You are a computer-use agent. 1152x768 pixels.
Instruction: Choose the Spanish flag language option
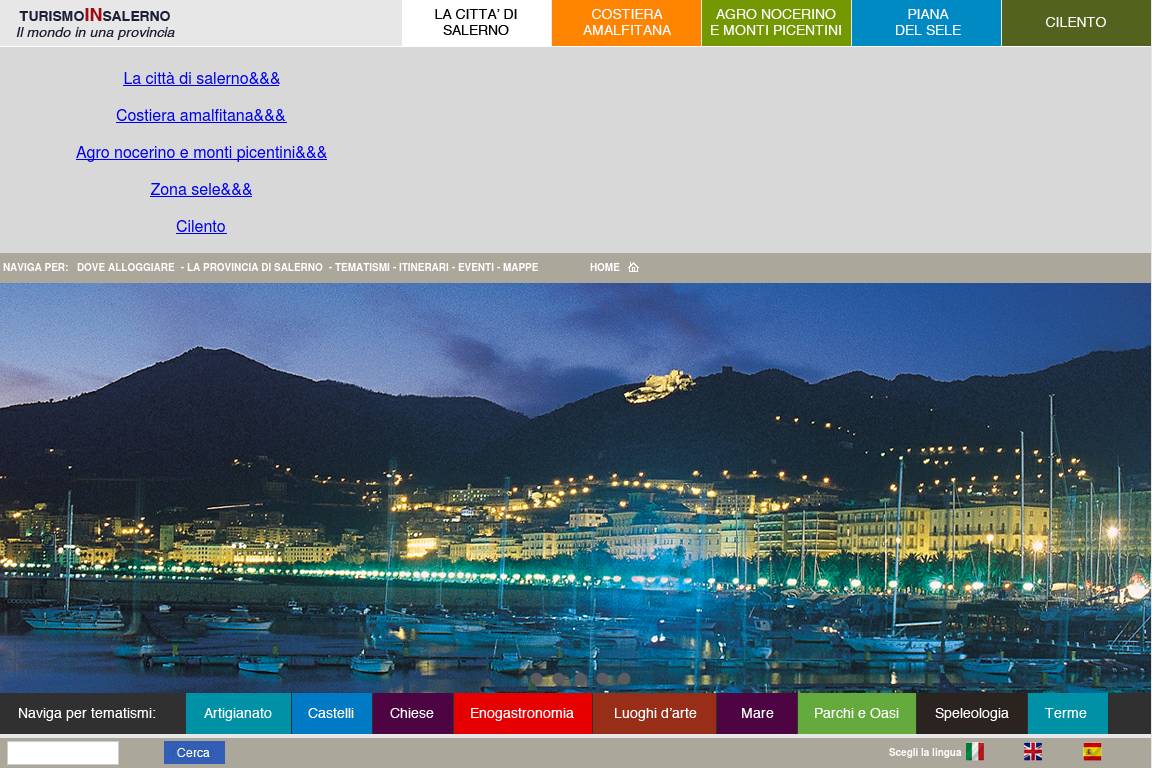1092,752
